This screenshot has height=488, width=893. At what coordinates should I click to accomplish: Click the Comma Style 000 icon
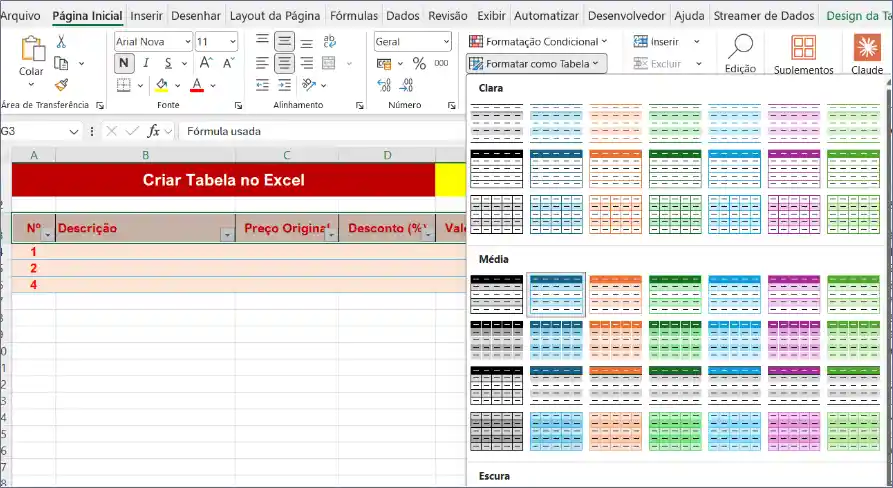(441, 63)
